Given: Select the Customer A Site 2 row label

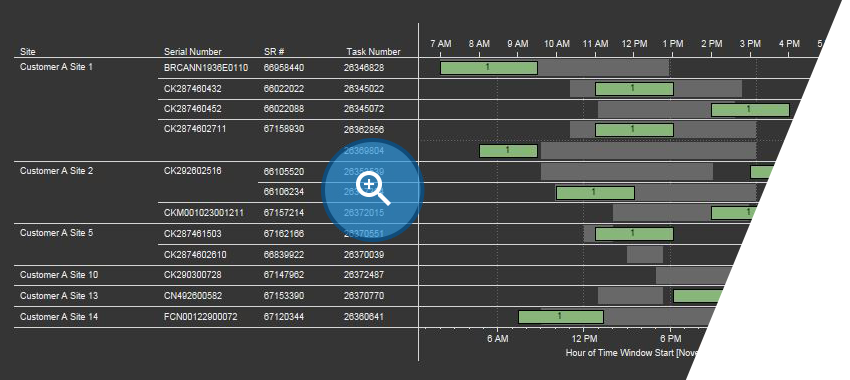Looking at the screenshot, I should coord(56,171).
